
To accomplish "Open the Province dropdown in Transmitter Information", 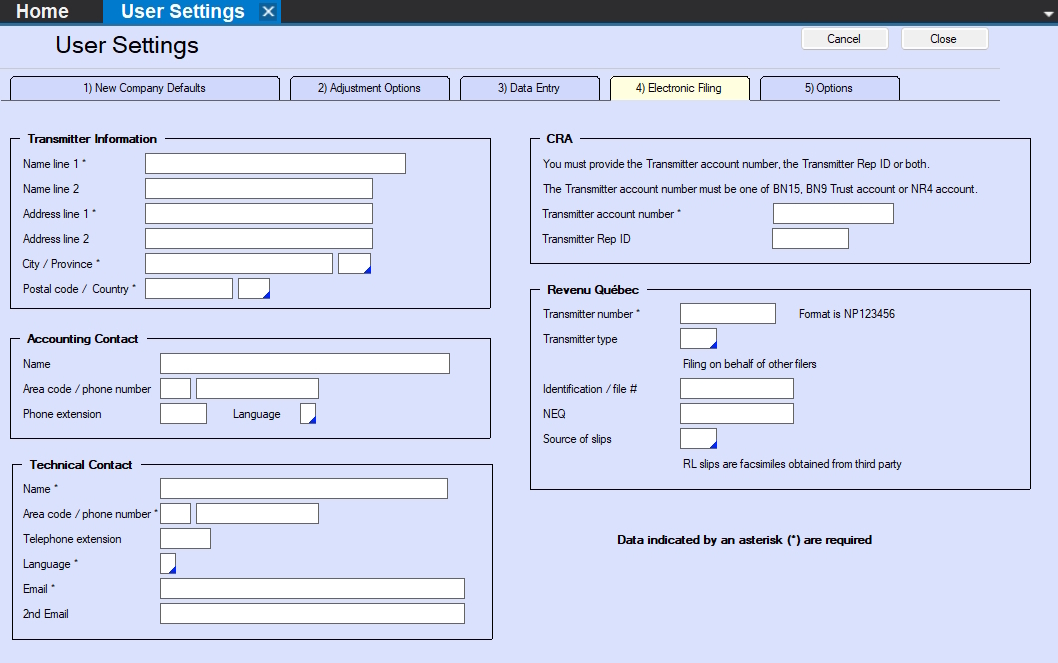I will tap(355, 264).
